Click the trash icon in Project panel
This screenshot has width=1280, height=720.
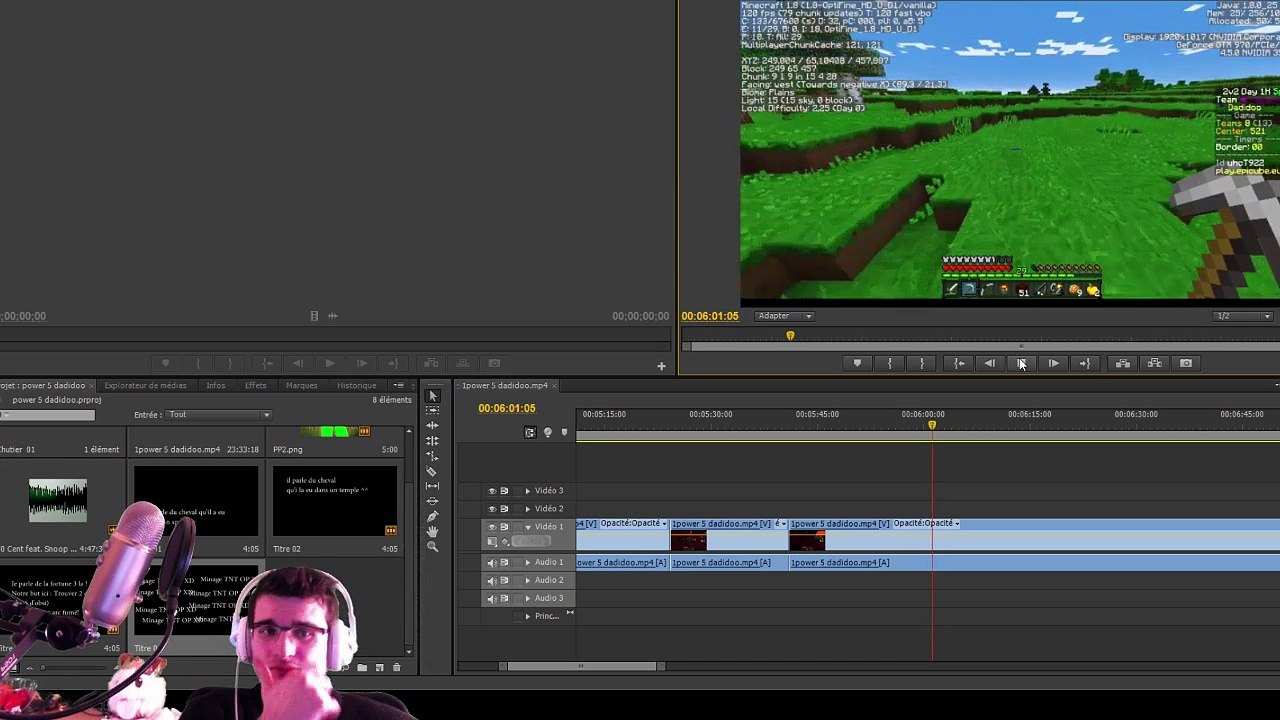(x=396, y=667)
